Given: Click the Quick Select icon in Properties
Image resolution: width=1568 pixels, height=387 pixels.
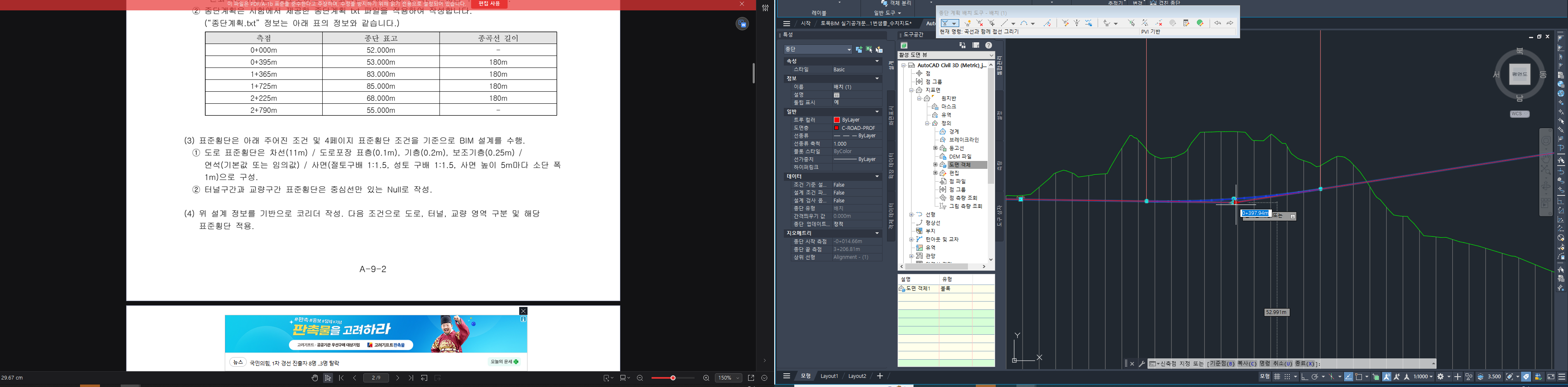Looking at the screenshot, I should 879,49.
